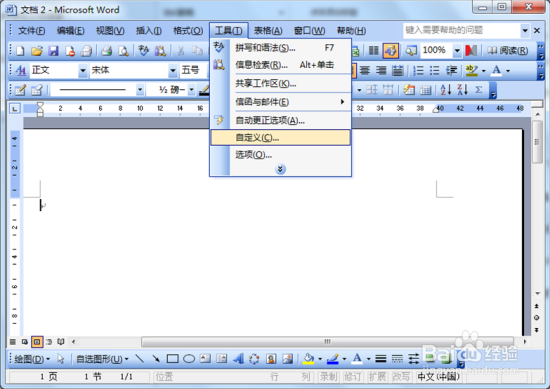
Task: Open the zoom 100% dropdown arrow
Action: click(457, 51)
